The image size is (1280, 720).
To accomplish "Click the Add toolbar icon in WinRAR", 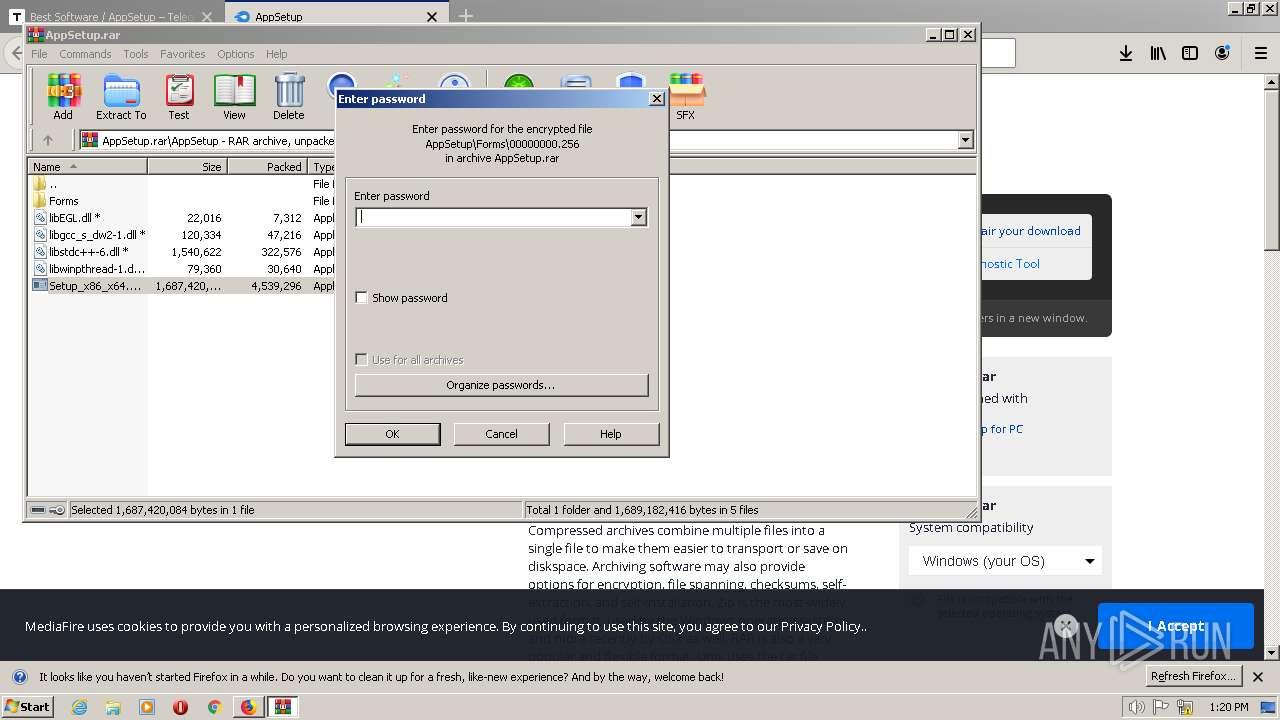I will [63, 97].
